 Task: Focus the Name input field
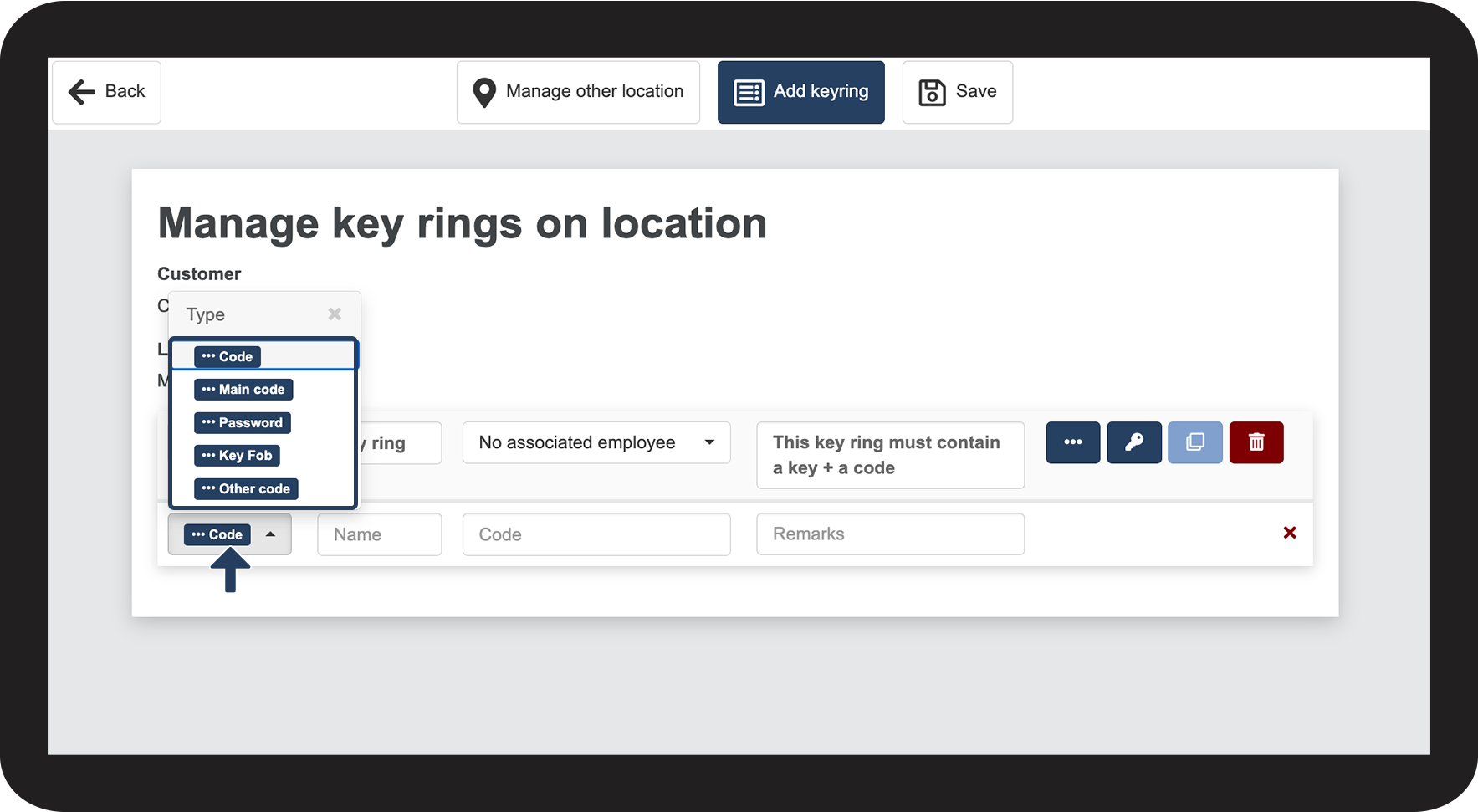(379, 534)
